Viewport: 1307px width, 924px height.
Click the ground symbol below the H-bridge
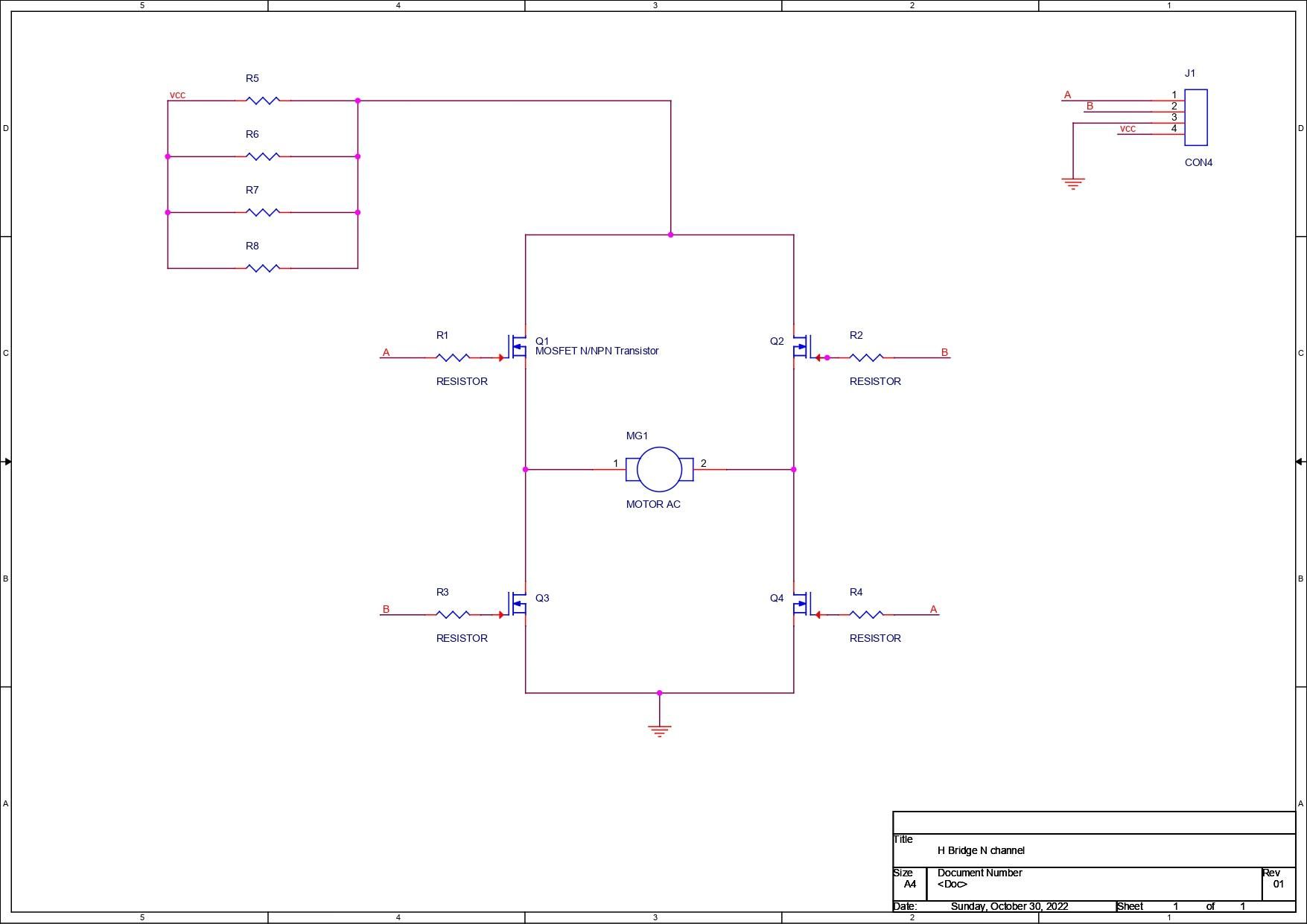(x=660, y=730)
